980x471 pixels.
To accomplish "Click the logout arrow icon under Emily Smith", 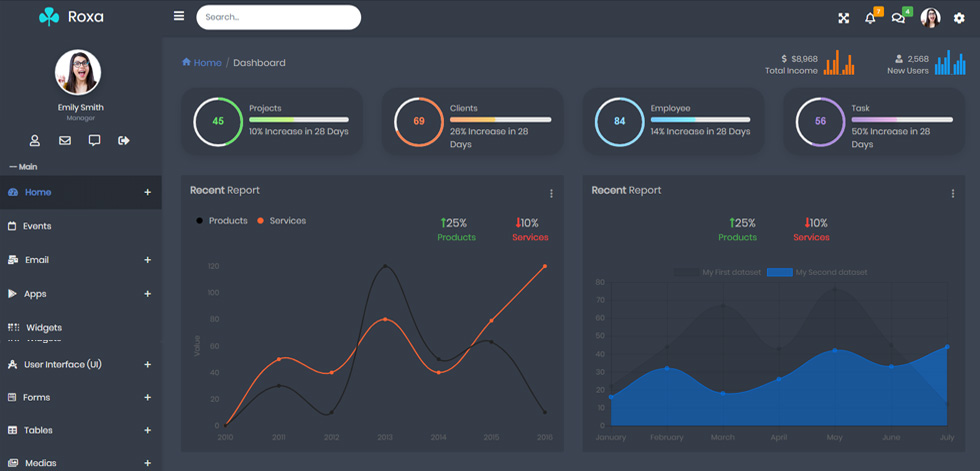I will (x=124, y=141).
